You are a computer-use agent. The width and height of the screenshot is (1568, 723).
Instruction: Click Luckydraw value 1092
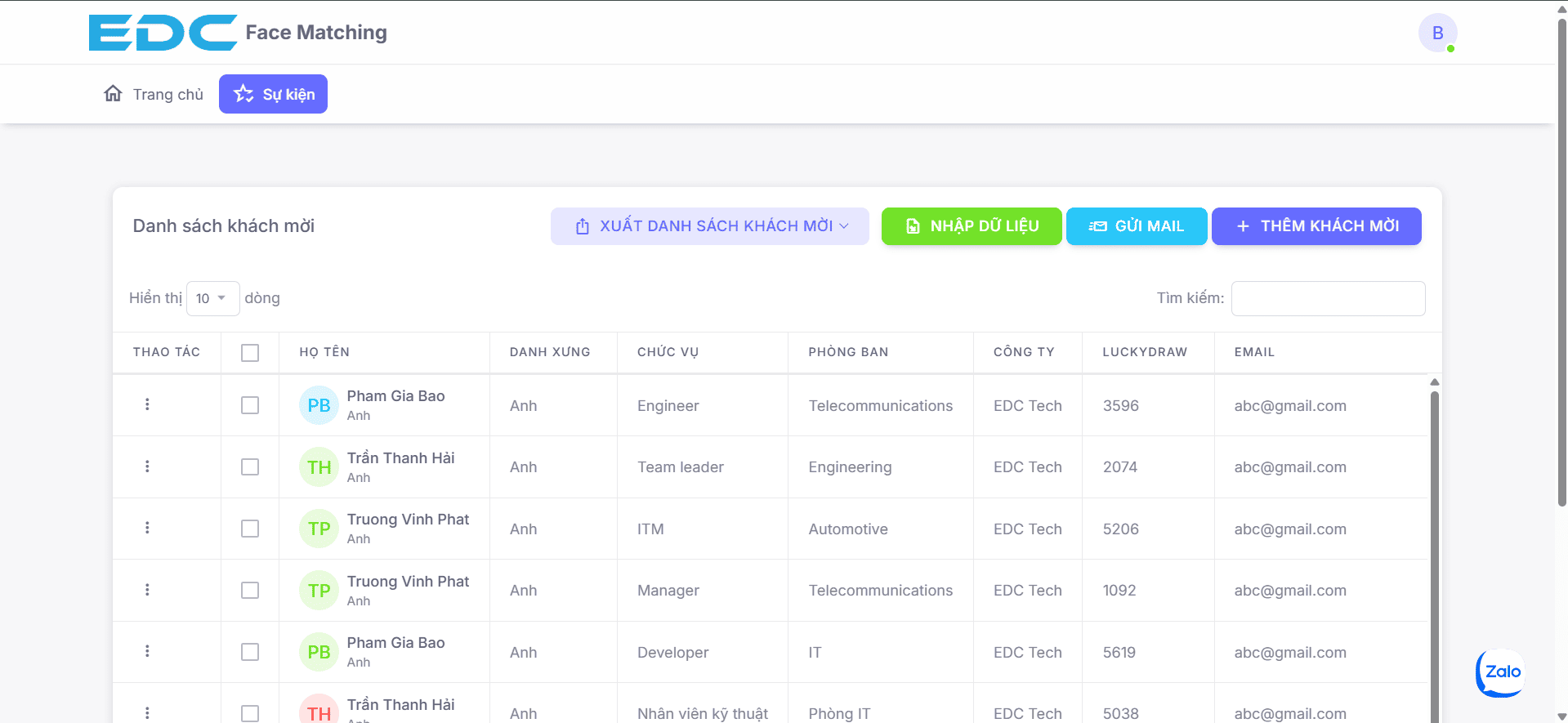(1119, 591)
